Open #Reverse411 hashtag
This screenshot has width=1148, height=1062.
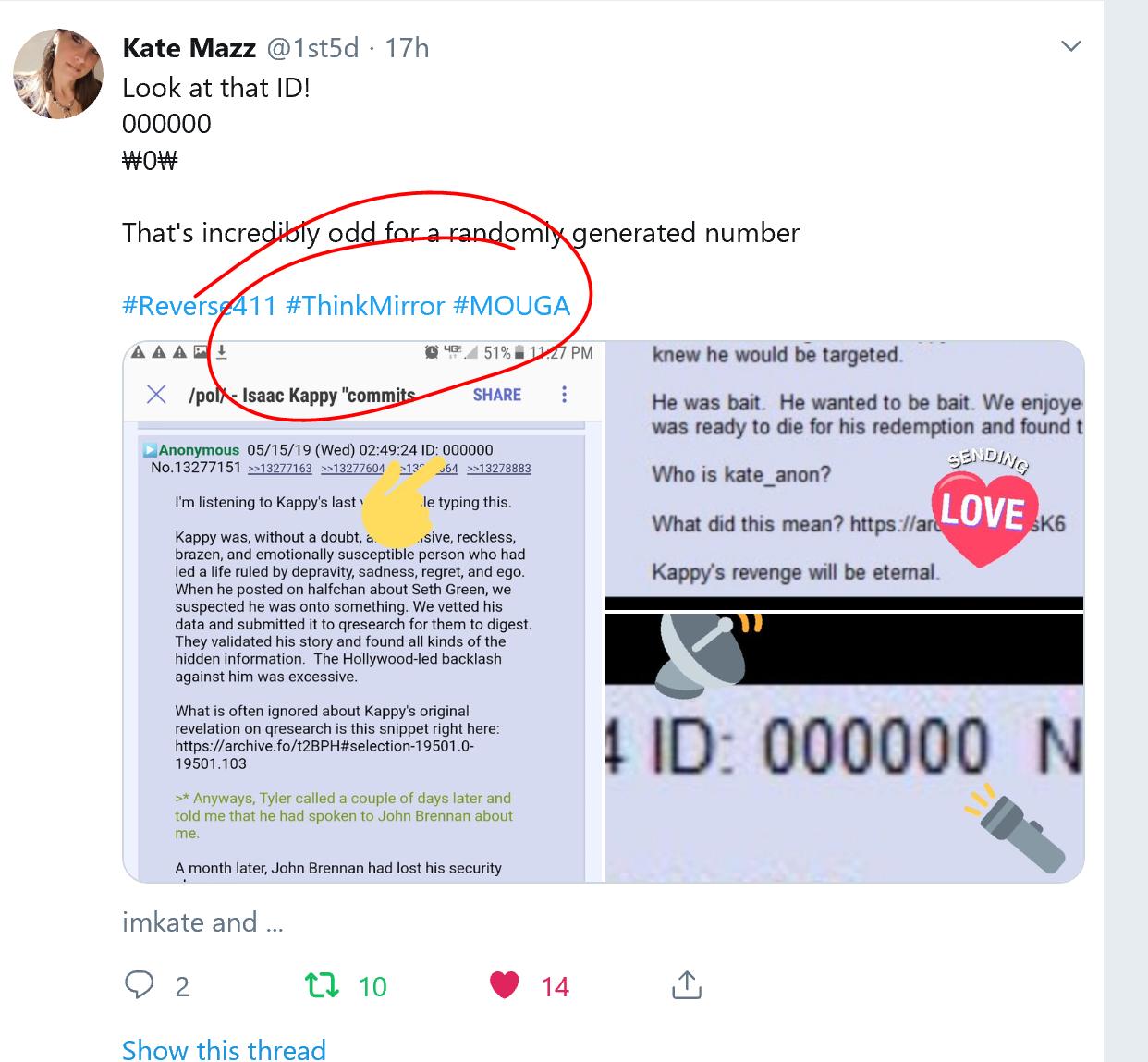[x=200, y=306]
